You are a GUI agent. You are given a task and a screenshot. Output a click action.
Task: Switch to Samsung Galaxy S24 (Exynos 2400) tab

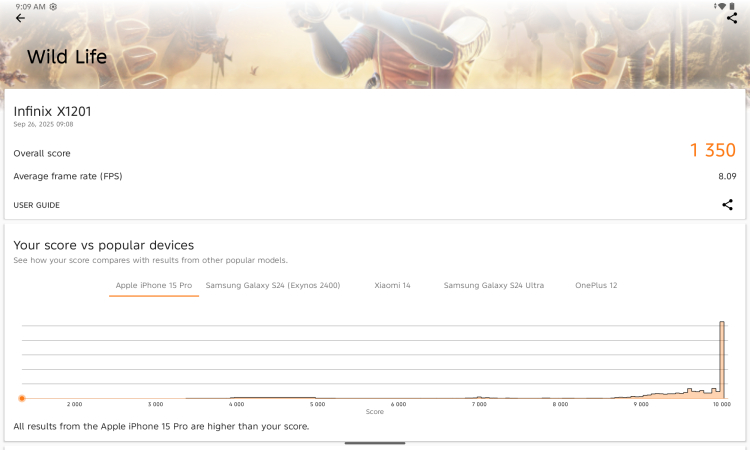tap(273, 285)
